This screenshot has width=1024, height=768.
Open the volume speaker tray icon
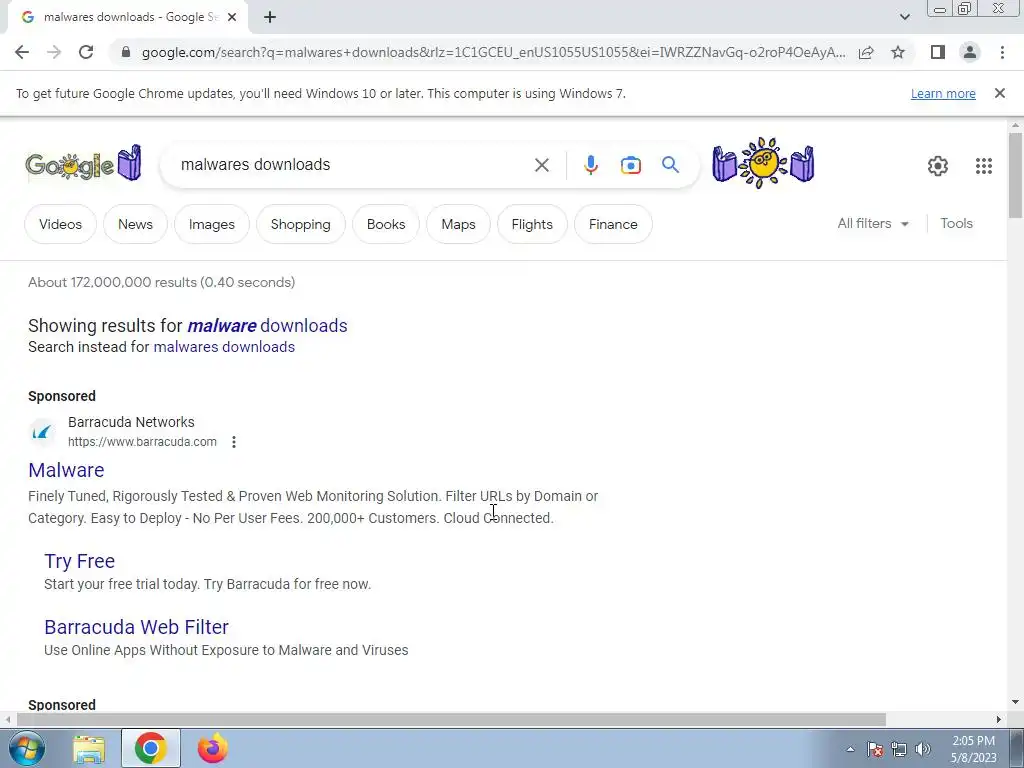click(x=923, y=749)
